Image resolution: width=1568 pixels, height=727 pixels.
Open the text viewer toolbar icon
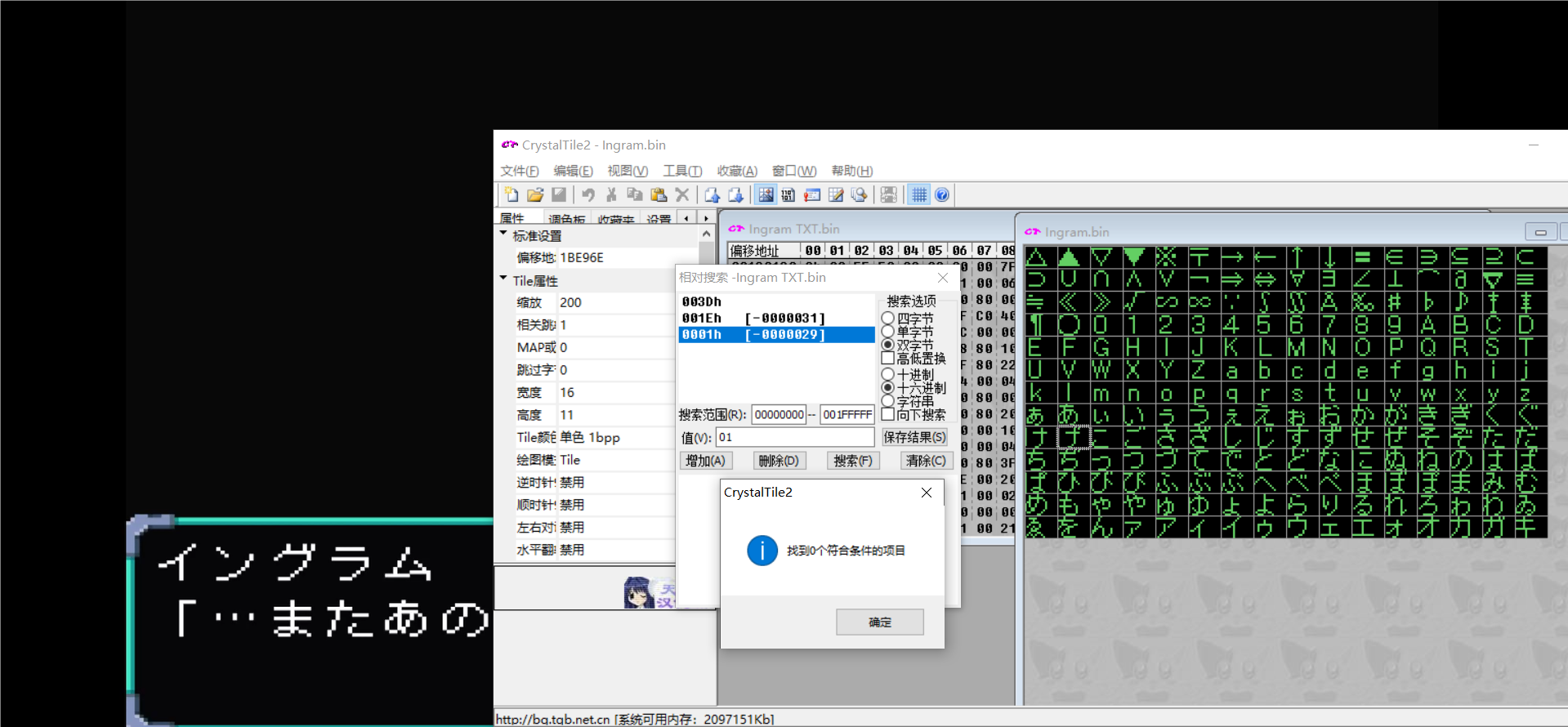(x=812, y=194)
